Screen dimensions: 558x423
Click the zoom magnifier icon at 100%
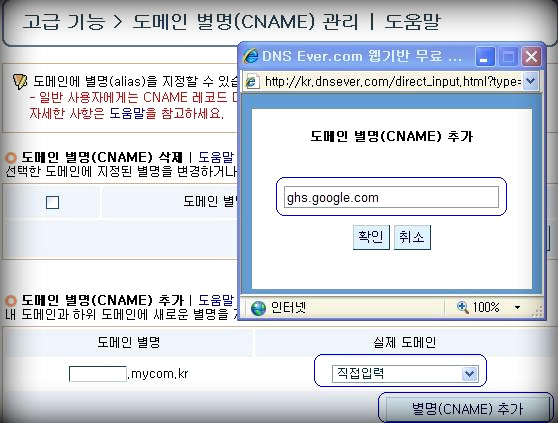[x=463, y=307]
